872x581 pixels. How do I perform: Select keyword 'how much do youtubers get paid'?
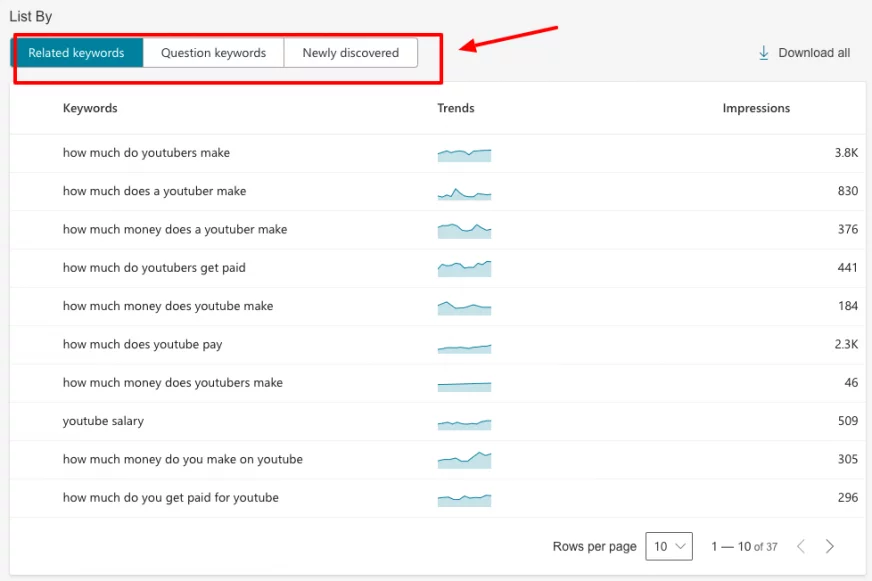coord(154,268)
